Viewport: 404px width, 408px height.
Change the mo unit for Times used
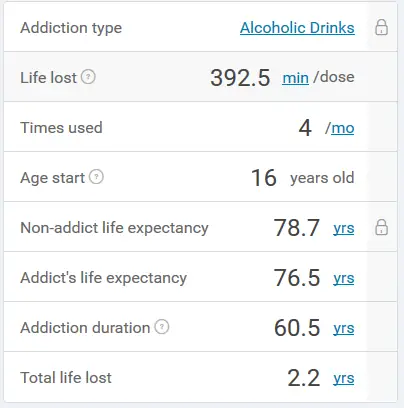click(343, 128)
